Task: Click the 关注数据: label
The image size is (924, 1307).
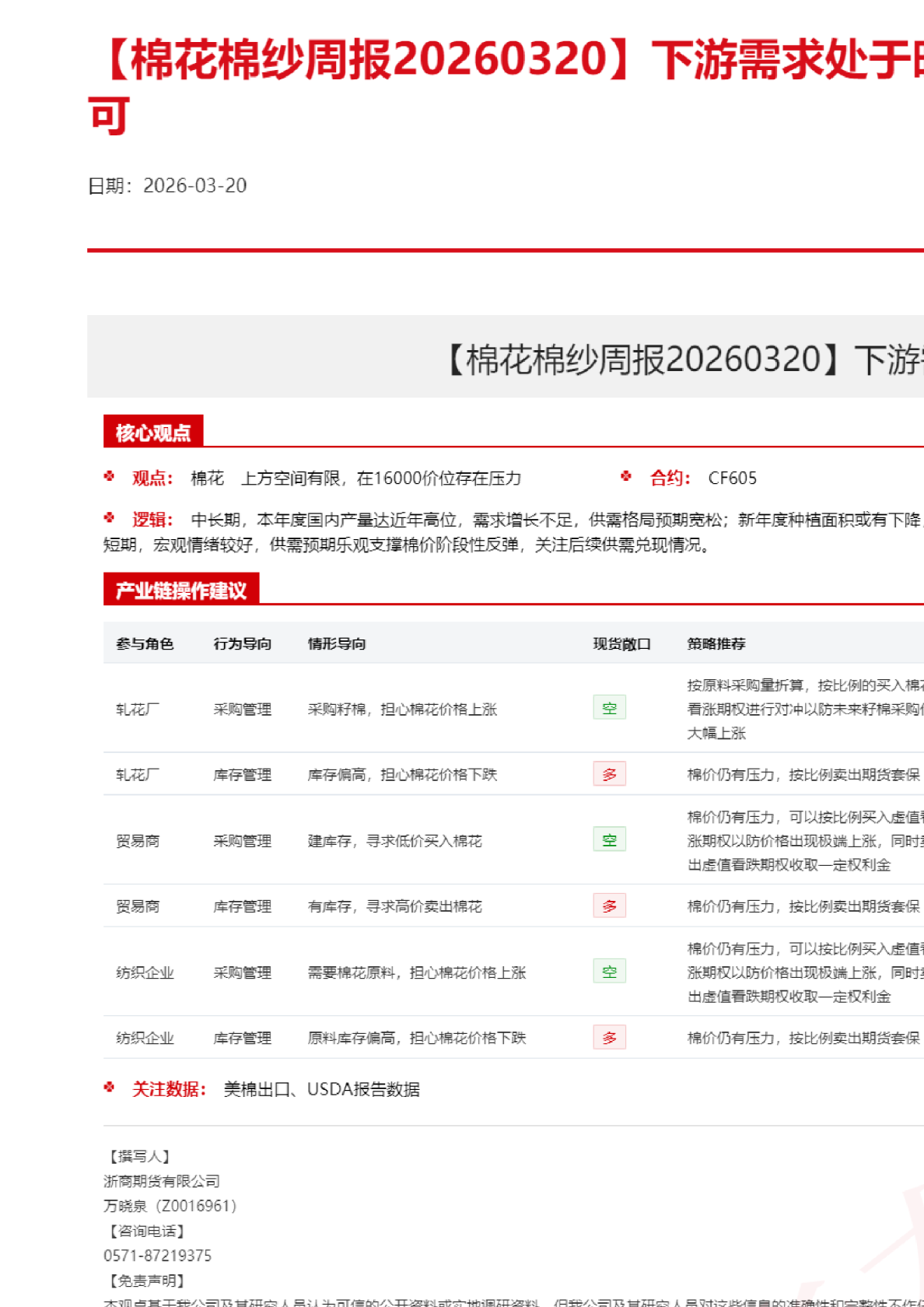Action: pos(169,1089)
